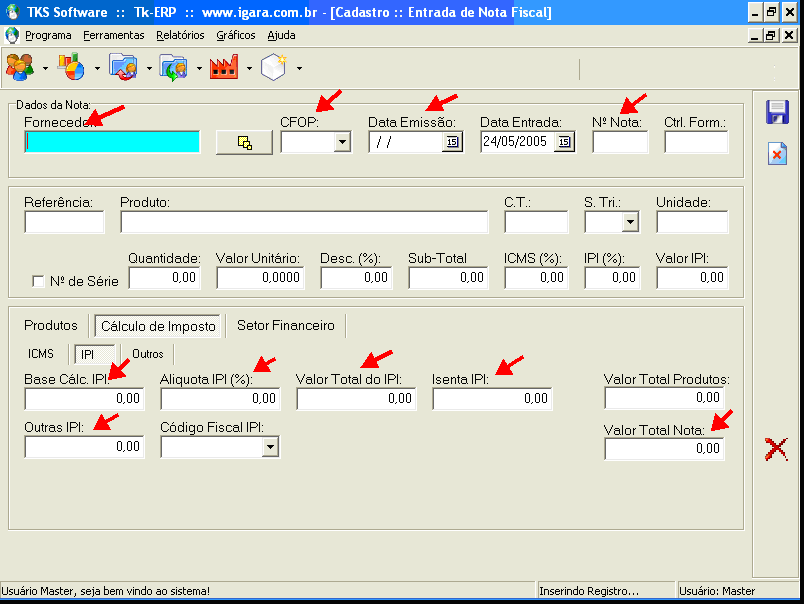Open the Data Entrada calendar picker
This screenshot has height=604, width=804.
tap(564, 142)
